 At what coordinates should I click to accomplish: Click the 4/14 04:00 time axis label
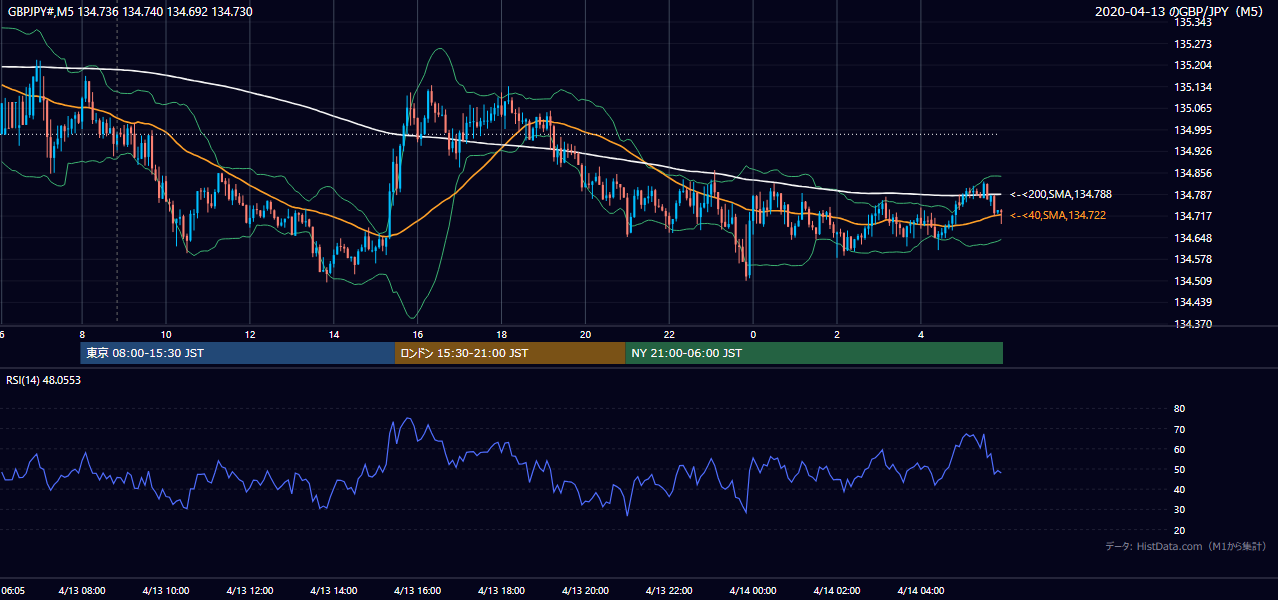click(921, 591)
